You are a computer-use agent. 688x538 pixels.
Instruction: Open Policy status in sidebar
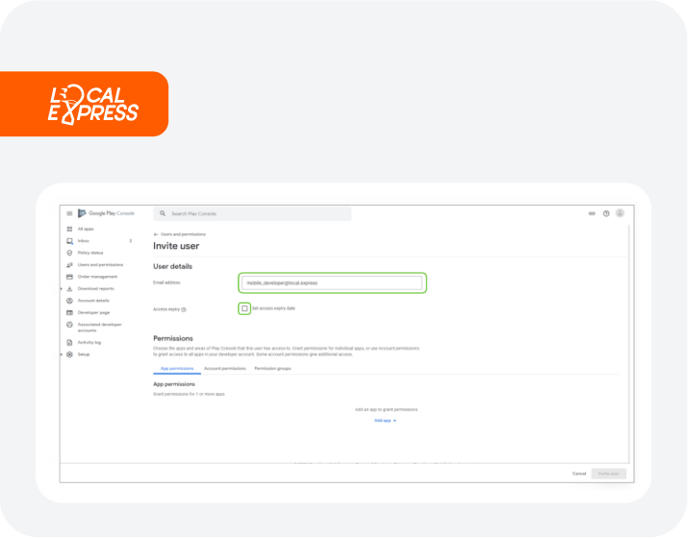click(90, 253)
